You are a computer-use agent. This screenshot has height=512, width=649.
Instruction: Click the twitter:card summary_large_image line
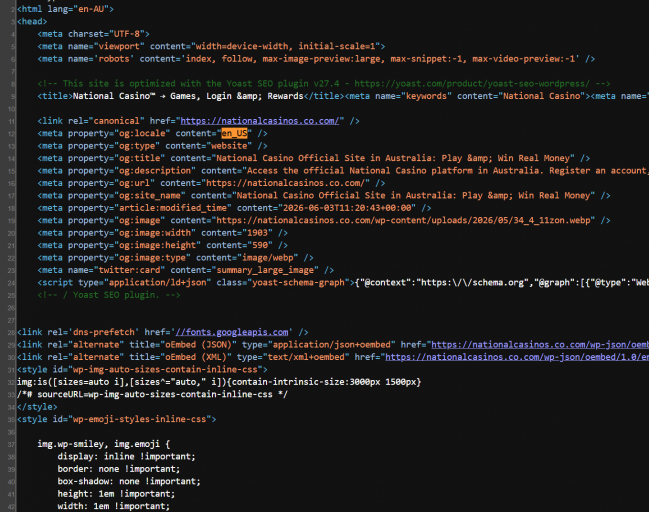tap(186, 270)
